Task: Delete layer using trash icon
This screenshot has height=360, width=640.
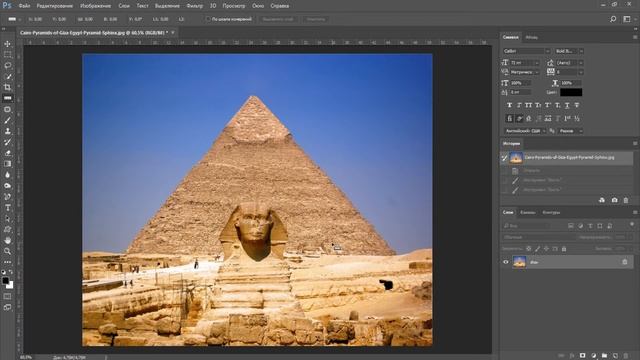Action: [626, 356]
